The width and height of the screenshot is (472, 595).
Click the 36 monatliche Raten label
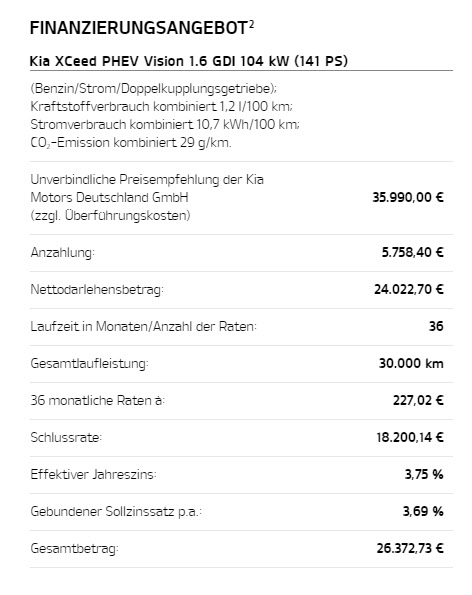point(98,400)
